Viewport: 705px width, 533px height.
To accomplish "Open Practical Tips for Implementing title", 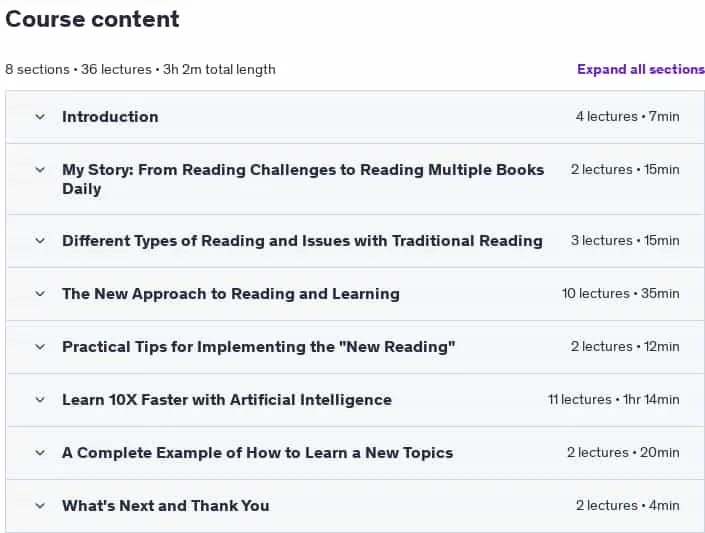I will [x=259, y=347].
